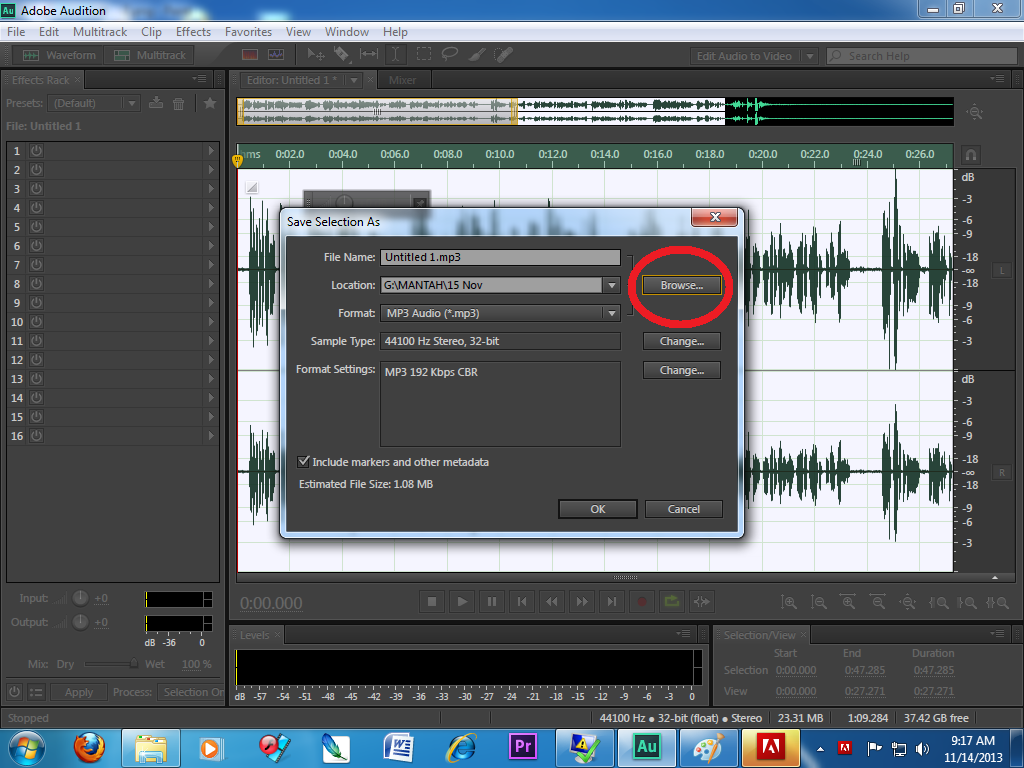
Task: Open the Location dropdown arrow
Action: click(611, 285)
